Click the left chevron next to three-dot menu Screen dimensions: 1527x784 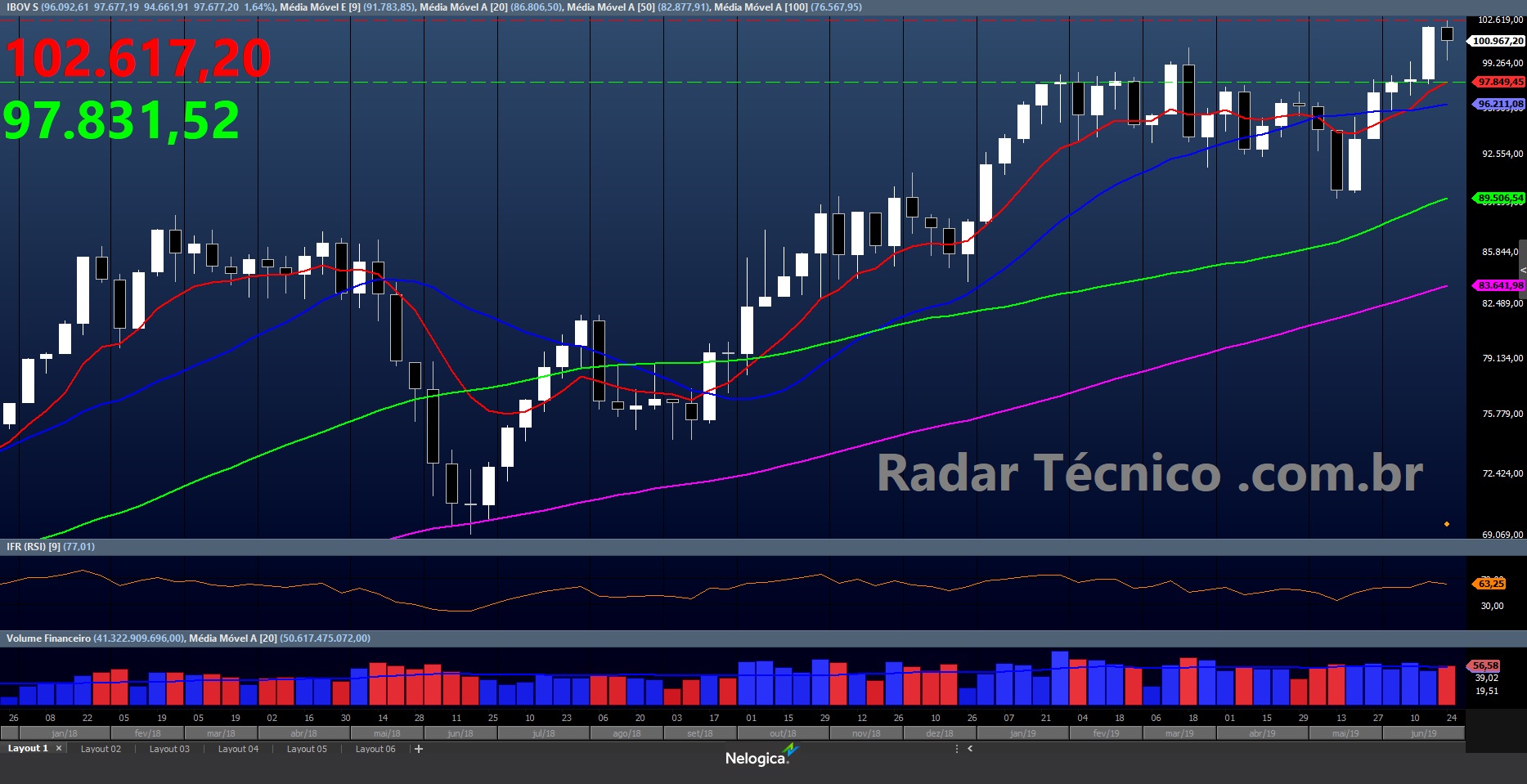click(970, 749)
